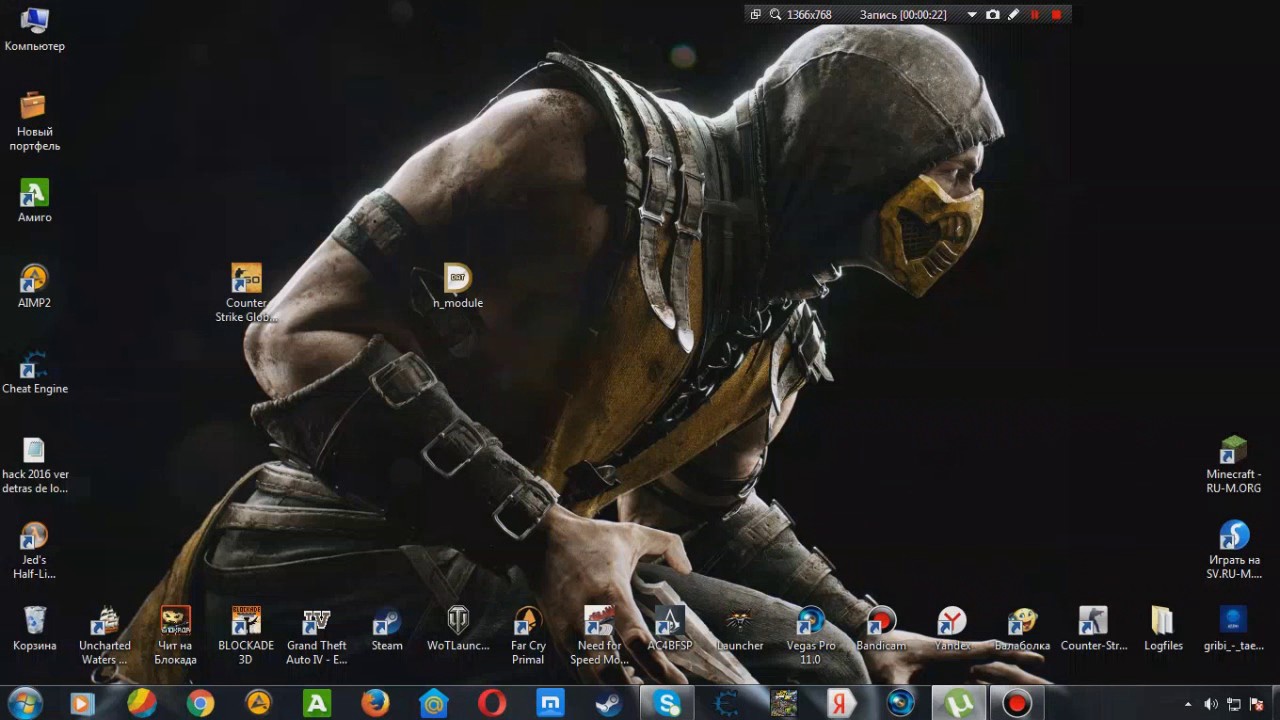Stop the Bandicam recording with red square

pyautogui.click(x=1056, y=15)
